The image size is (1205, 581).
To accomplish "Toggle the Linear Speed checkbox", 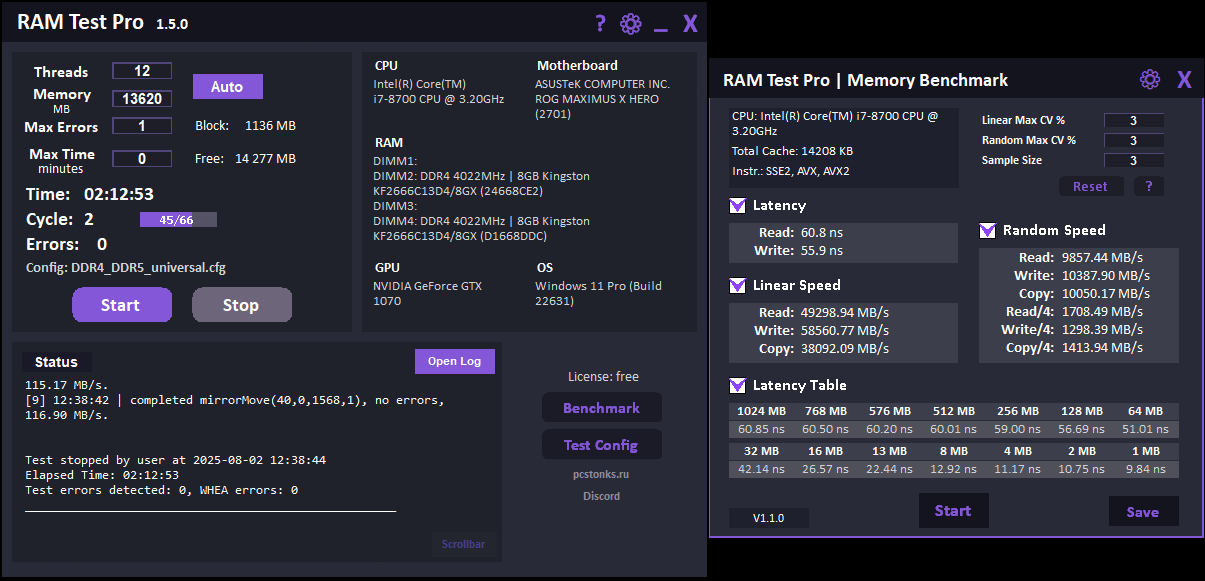I will (x=738, y=285).
